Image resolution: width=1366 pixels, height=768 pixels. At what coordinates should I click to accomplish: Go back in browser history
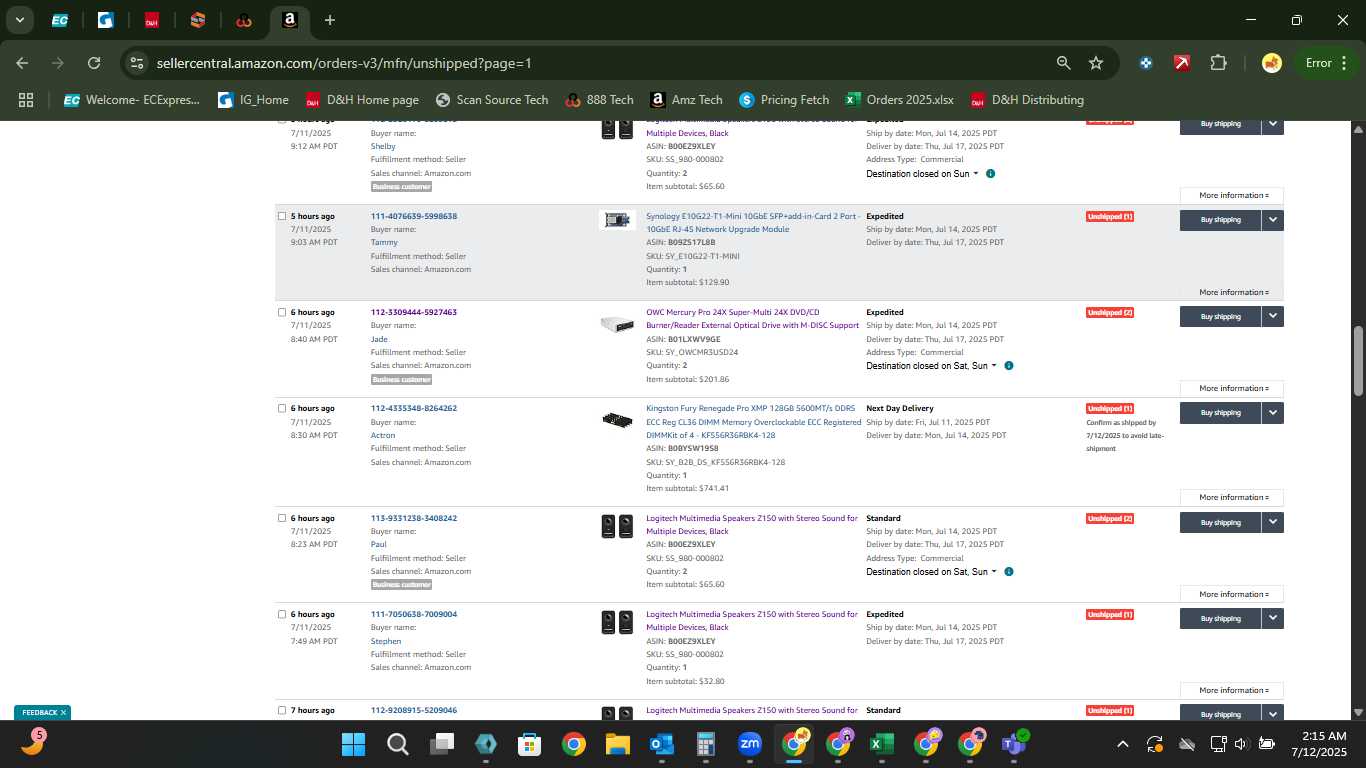pos(22,63)
